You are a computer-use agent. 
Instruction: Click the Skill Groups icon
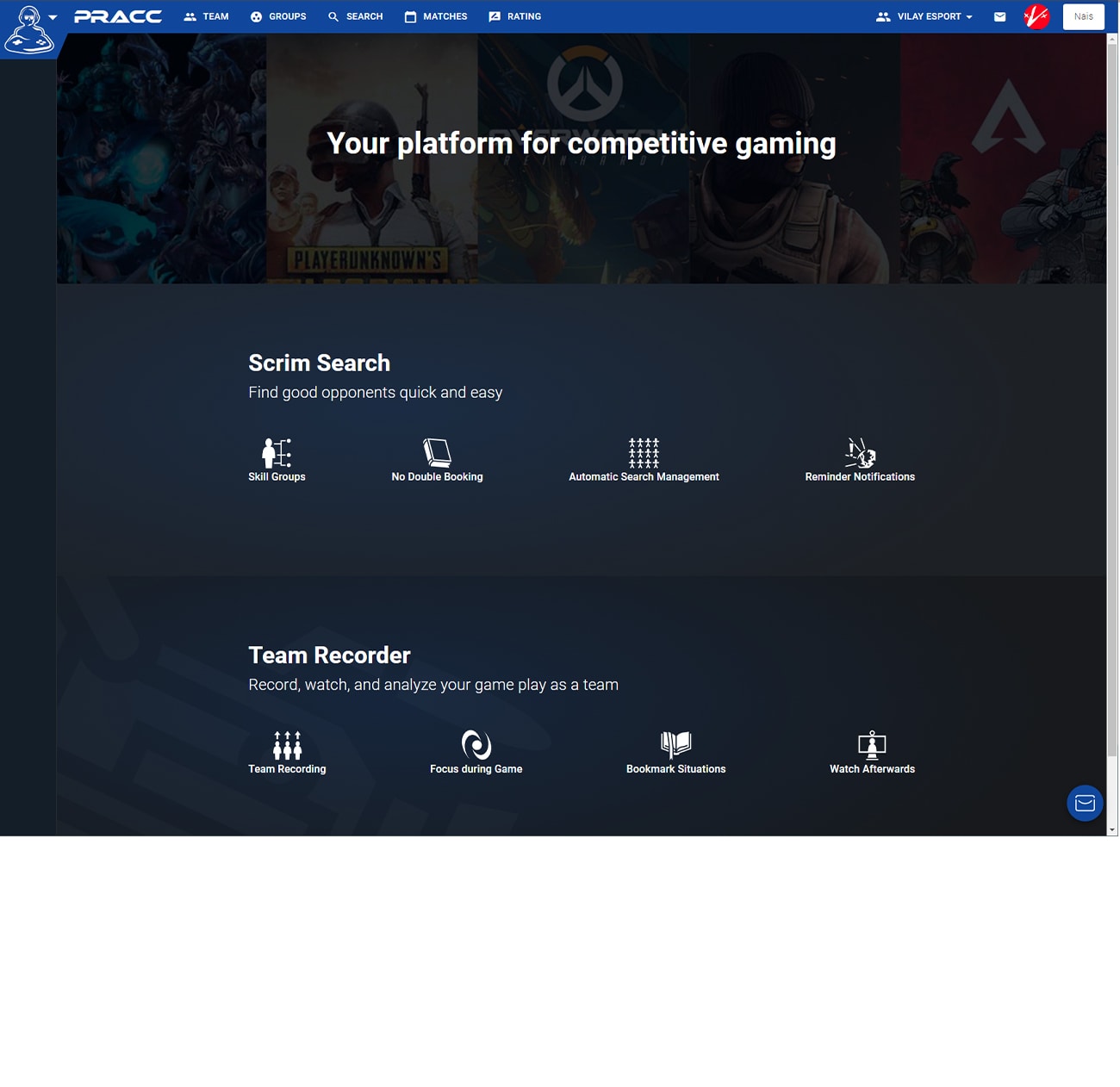[x=277, y=452]
